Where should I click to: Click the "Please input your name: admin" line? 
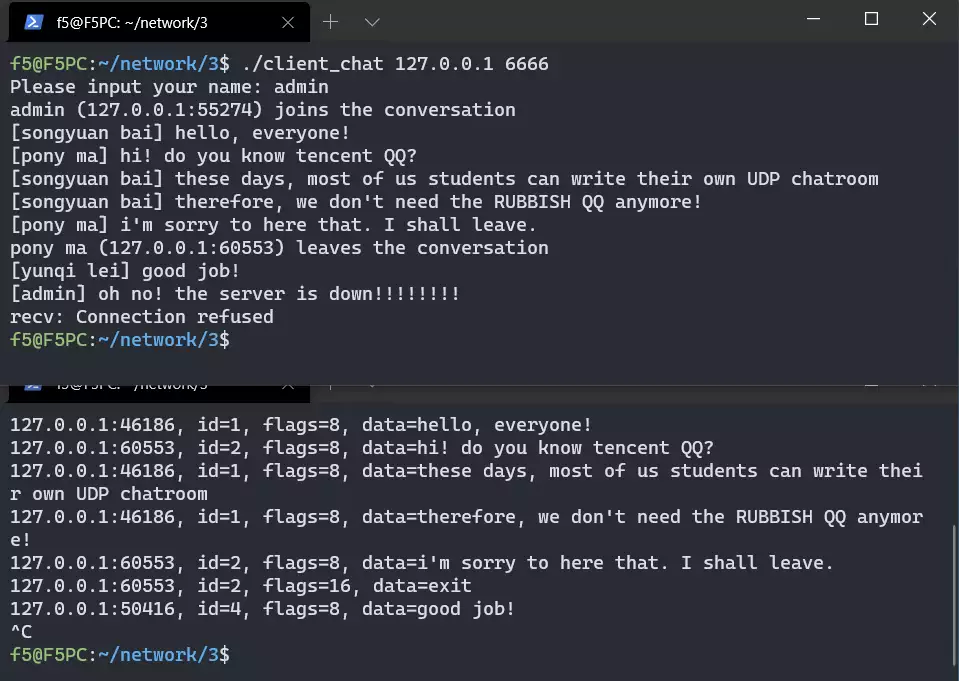169,87
